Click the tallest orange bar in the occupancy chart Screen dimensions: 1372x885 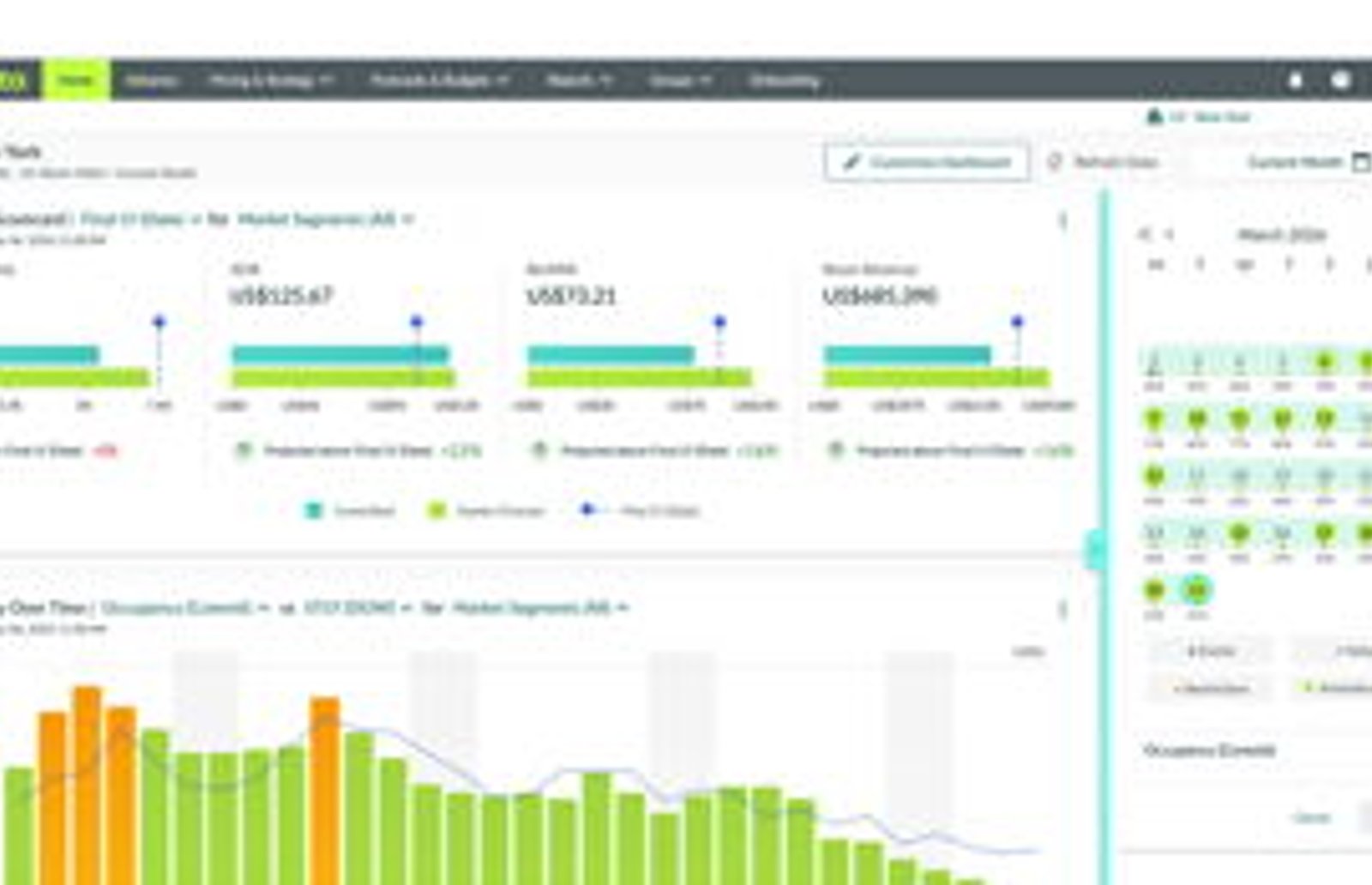(87, 786)
